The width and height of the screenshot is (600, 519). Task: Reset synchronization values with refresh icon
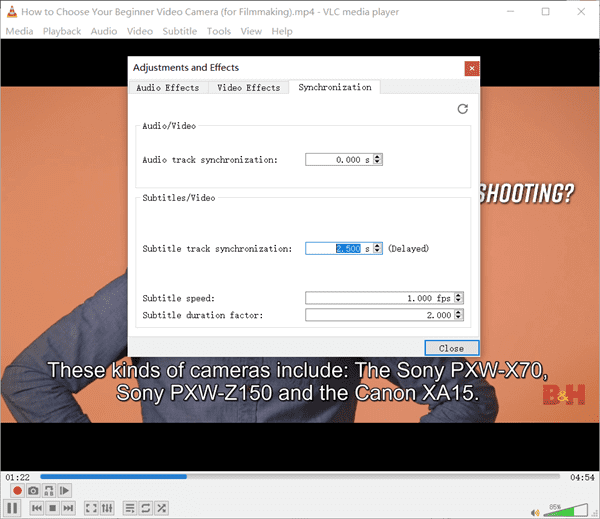(463, 109)
